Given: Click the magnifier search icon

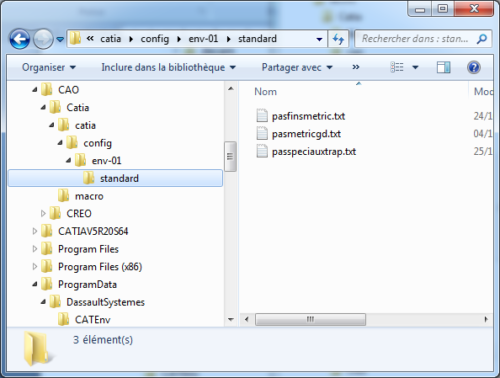Looking at the screenshot, I should pos(482,39).
